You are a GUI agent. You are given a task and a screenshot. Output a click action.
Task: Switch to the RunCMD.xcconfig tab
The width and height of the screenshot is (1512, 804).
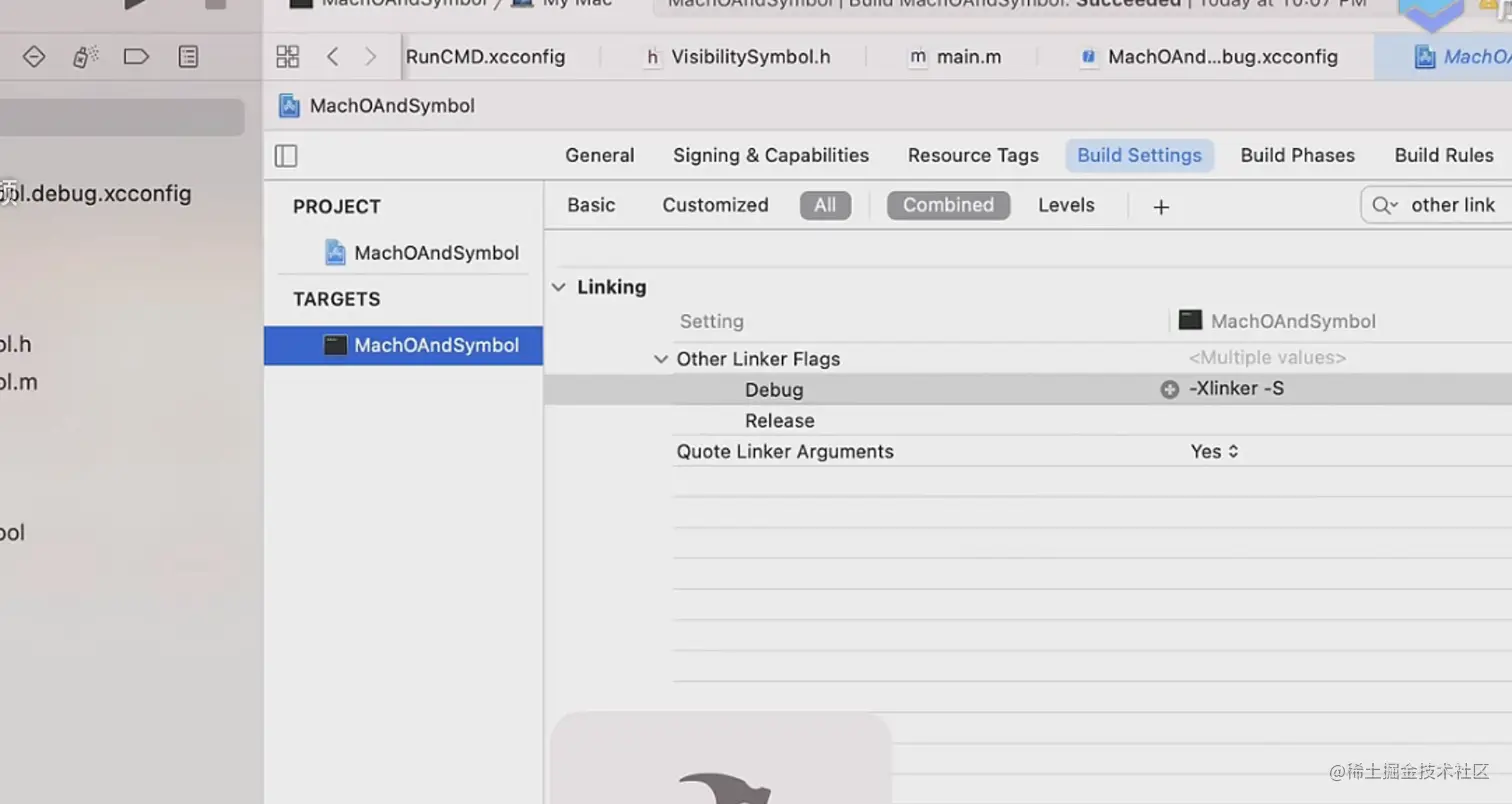[x=485, y=57]
